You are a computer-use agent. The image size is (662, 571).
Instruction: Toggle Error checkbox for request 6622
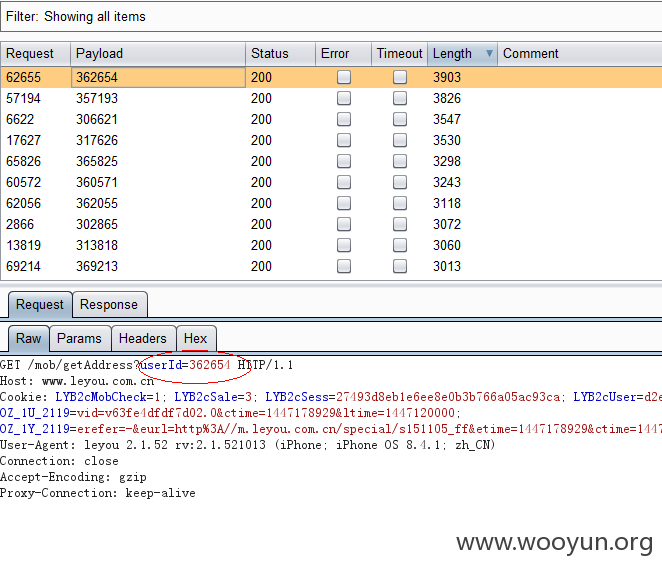pos(344,120)
